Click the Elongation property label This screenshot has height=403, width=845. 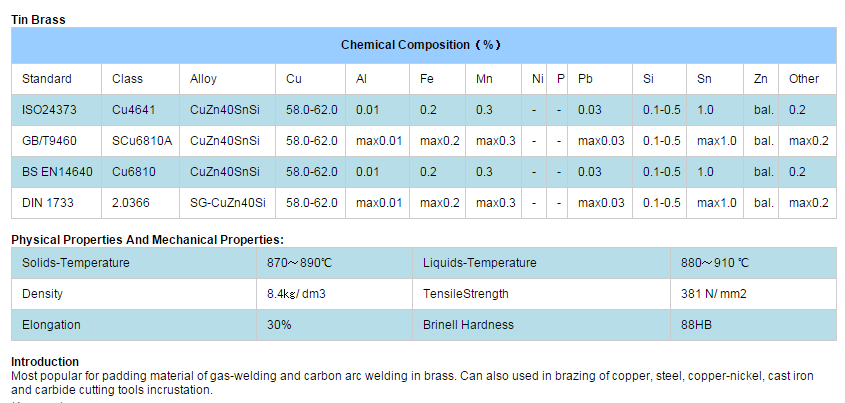tap(51, 325)
